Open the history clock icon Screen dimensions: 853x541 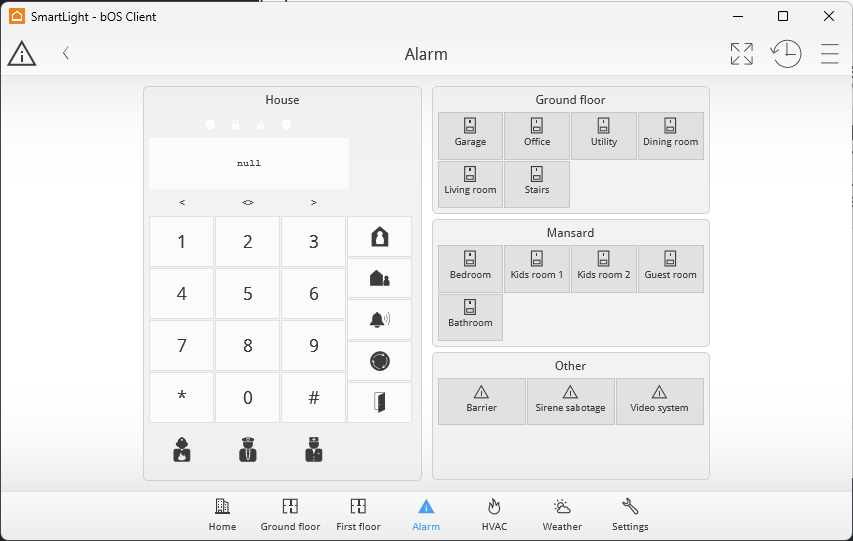tap(786, 53)
